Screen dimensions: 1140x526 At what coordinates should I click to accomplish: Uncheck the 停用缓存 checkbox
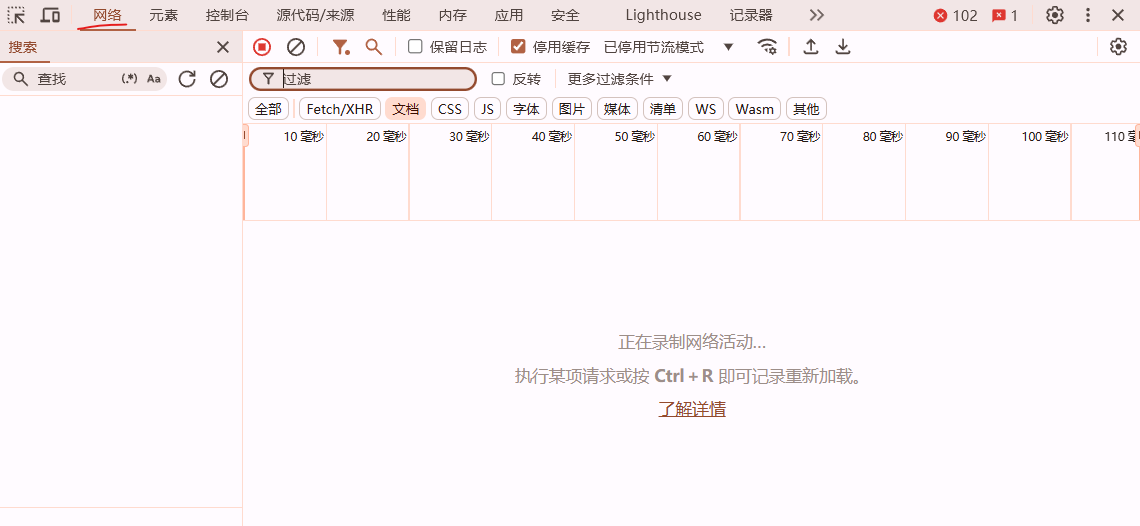[x=518, y=47]
